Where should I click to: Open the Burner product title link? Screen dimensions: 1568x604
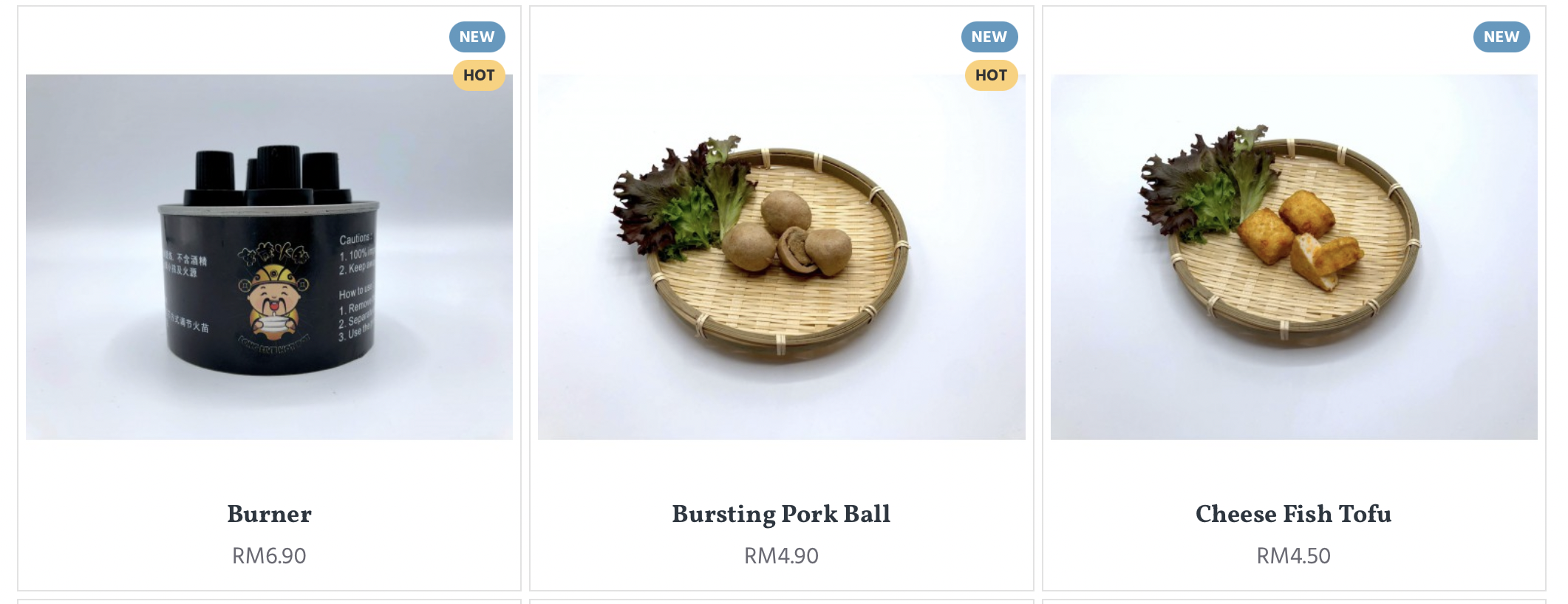(269, 514)
